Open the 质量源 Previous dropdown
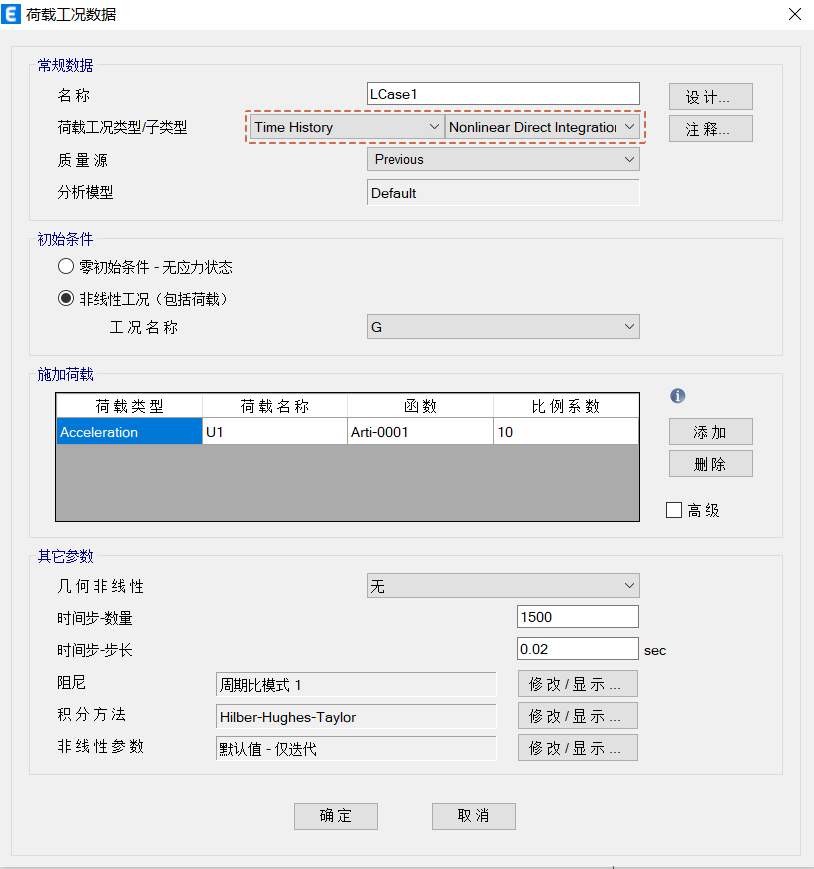Image resolution: width=814 pixels, height=869 pixels. (503, 159)
